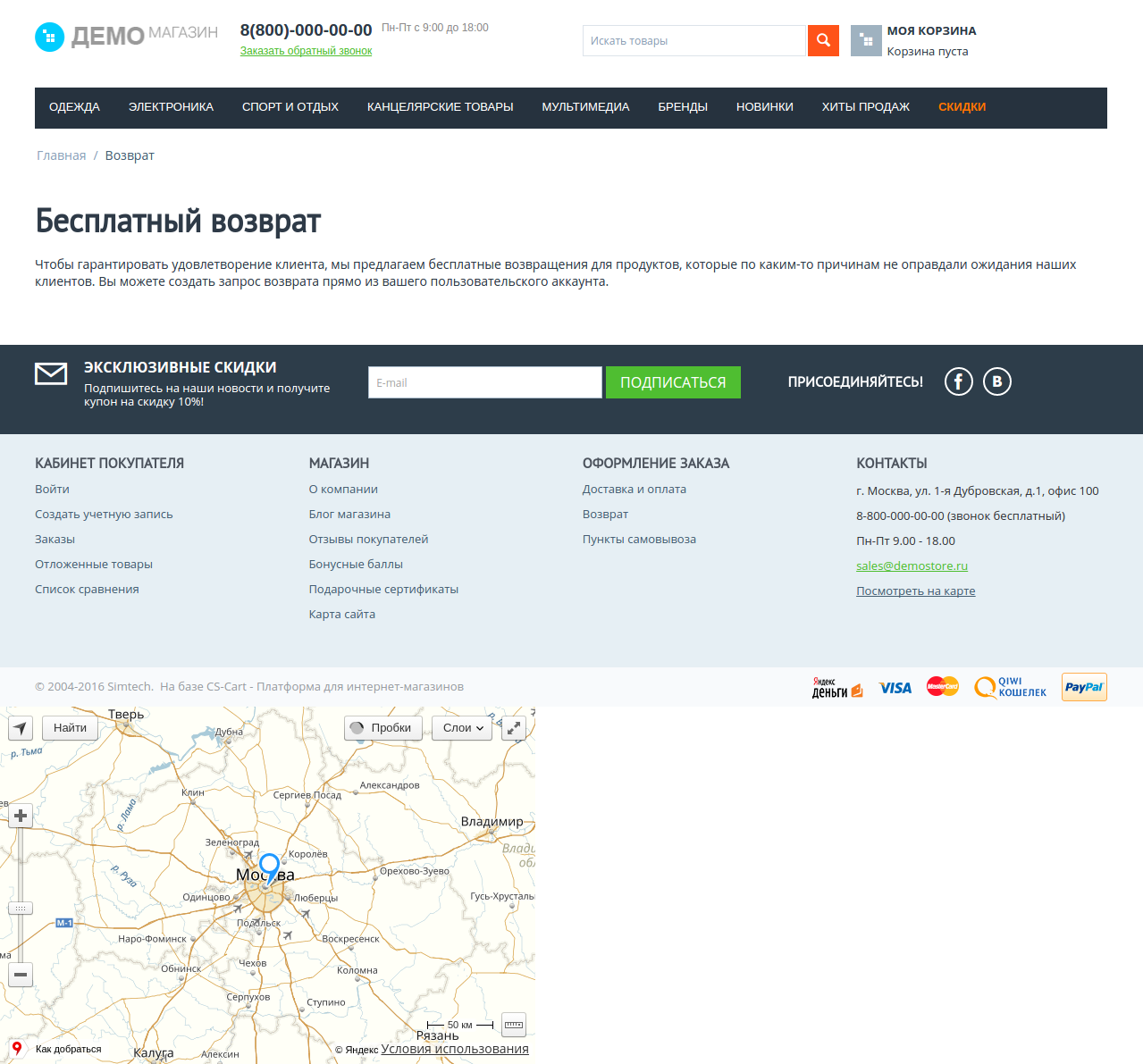This screenshot has height=1064, width=1143.
Task: Expand the Слои layers dropdown
Action: (x=463, y=728)
